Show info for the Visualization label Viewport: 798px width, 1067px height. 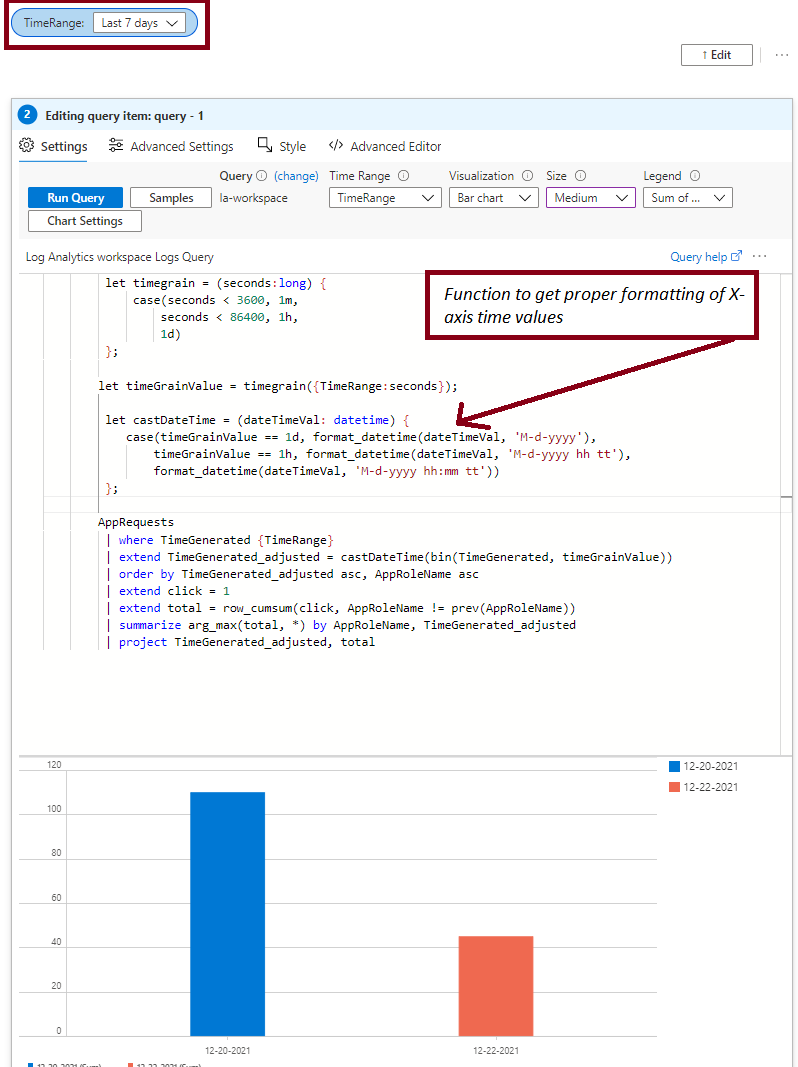pyautogui.click(x=527, y=176)
